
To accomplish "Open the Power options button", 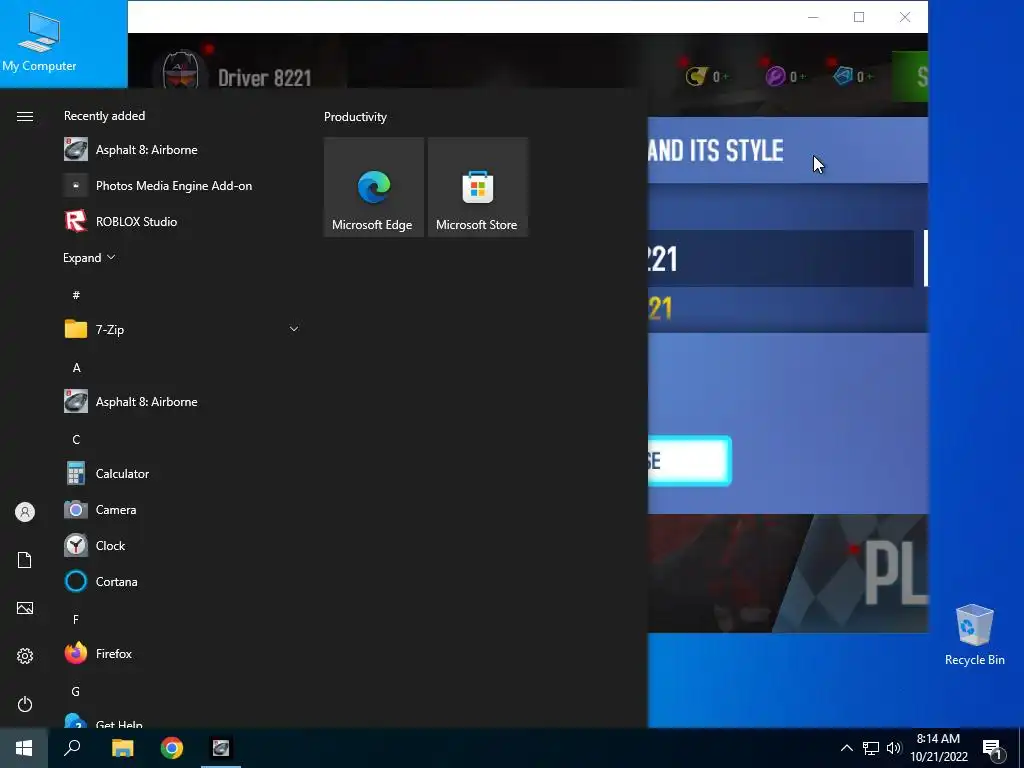I will pos(25,704).
